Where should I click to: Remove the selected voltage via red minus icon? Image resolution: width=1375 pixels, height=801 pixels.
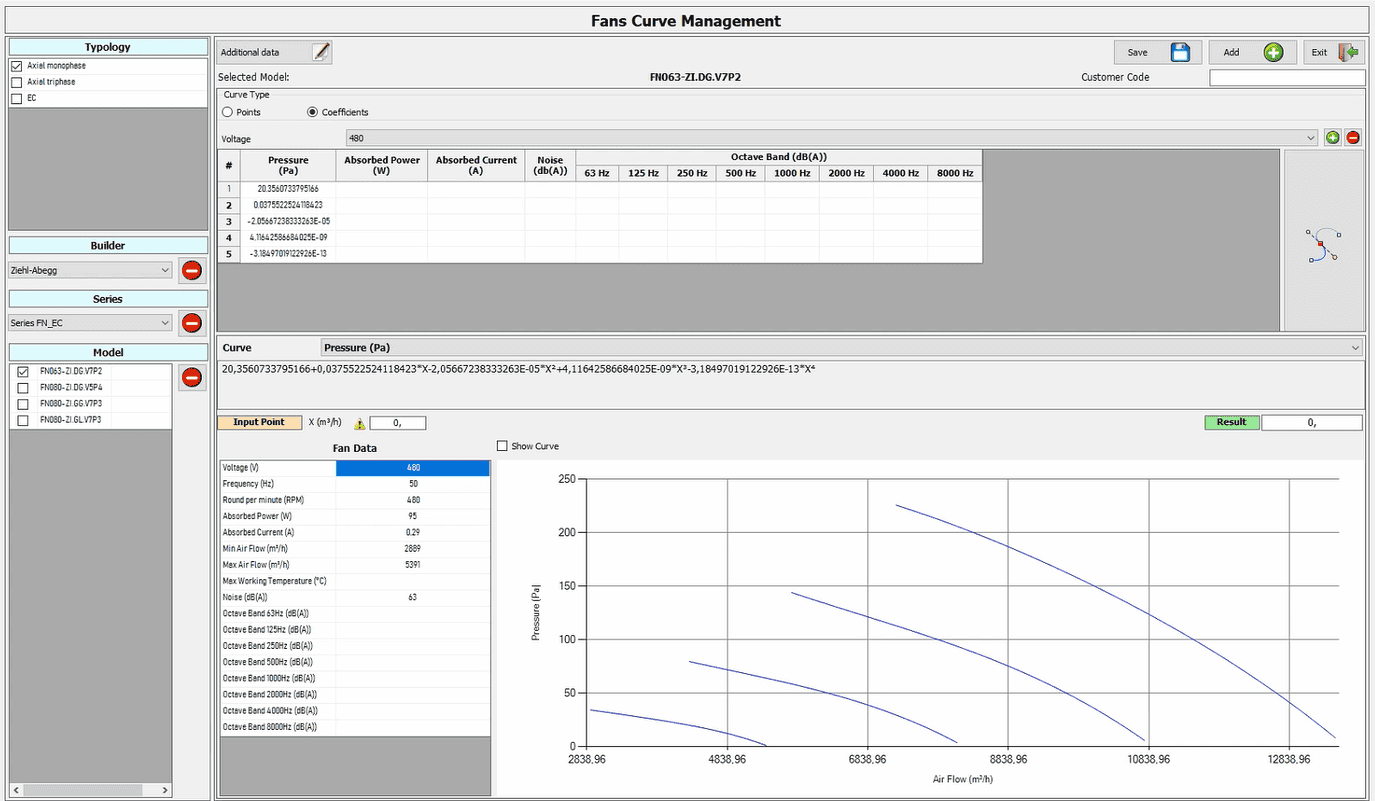(x=1352, y=137)
